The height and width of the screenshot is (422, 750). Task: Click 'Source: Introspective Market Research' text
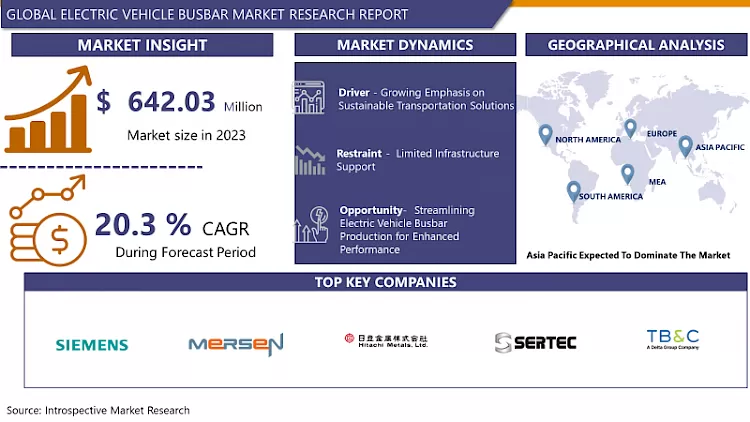pos(98,411)
